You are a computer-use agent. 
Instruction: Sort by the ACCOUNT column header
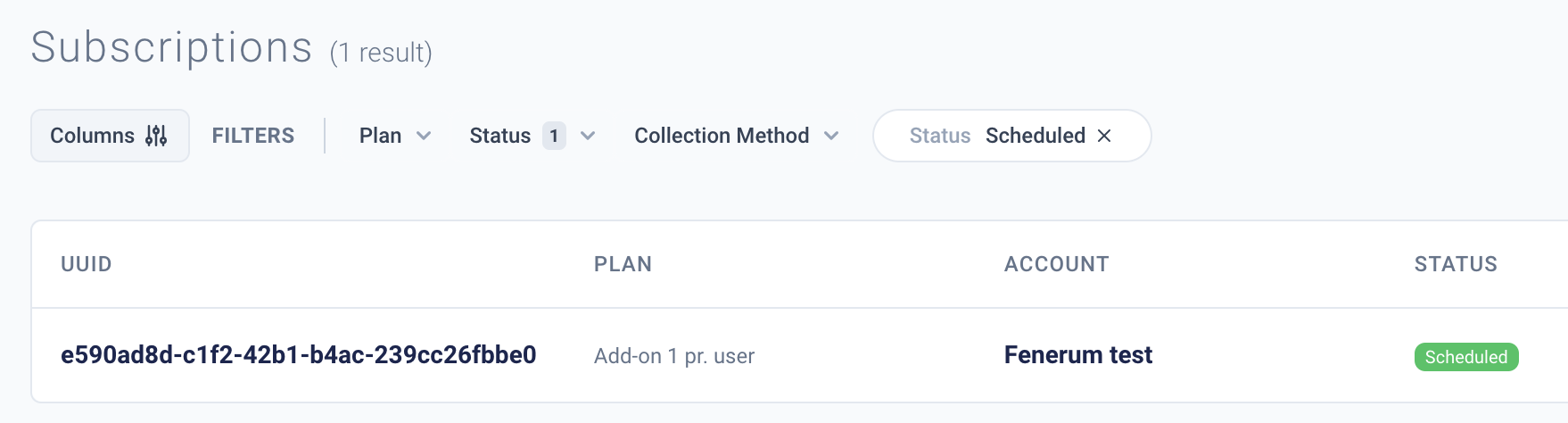(x=1057, y=264)
